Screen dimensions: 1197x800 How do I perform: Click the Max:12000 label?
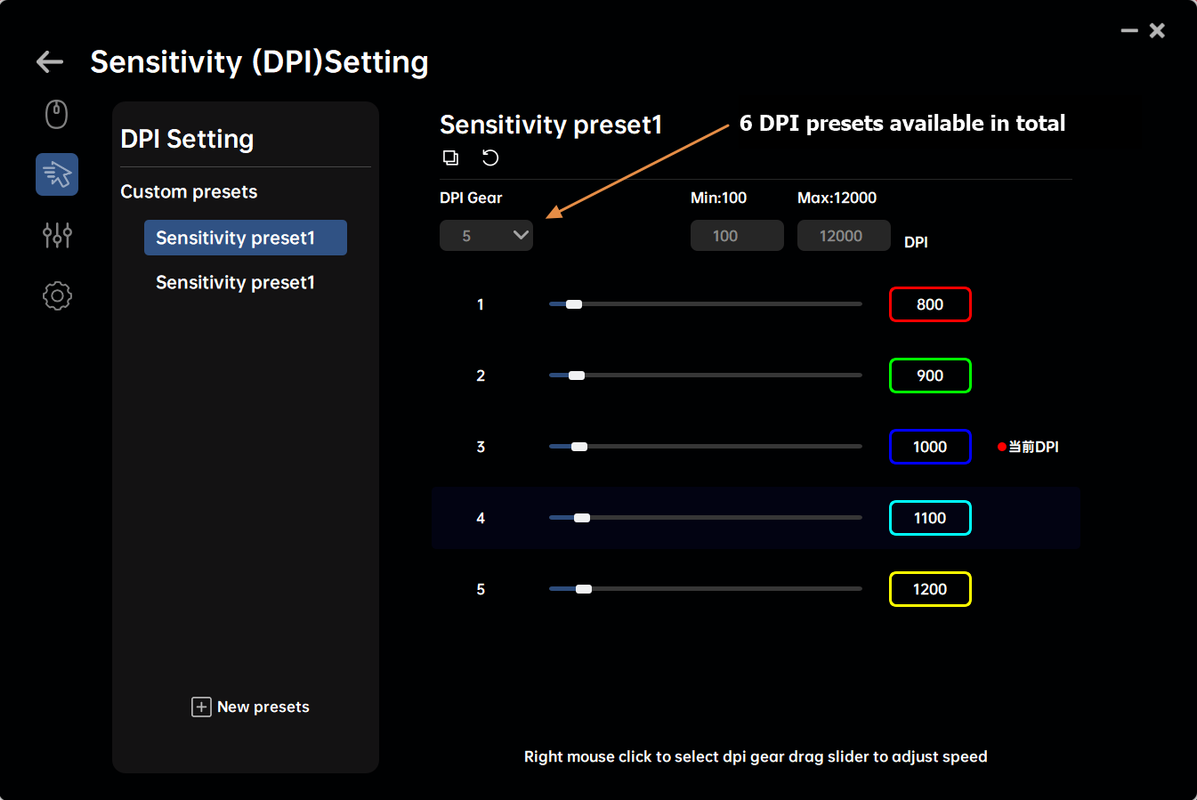(x=837, y=198)
